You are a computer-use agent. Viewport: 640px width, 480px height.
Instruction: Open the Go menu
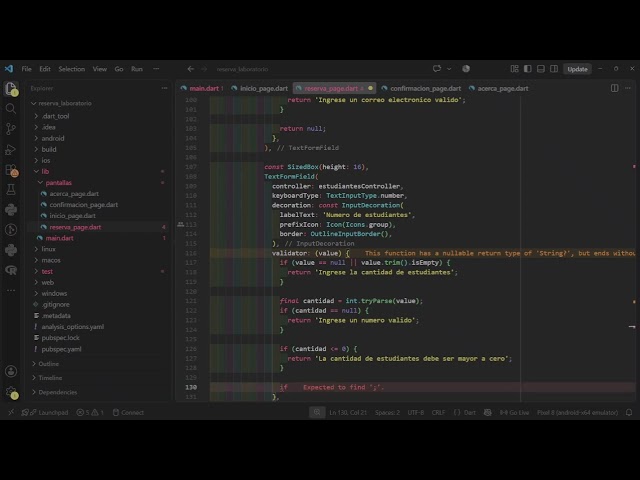[x=119, y=69]
